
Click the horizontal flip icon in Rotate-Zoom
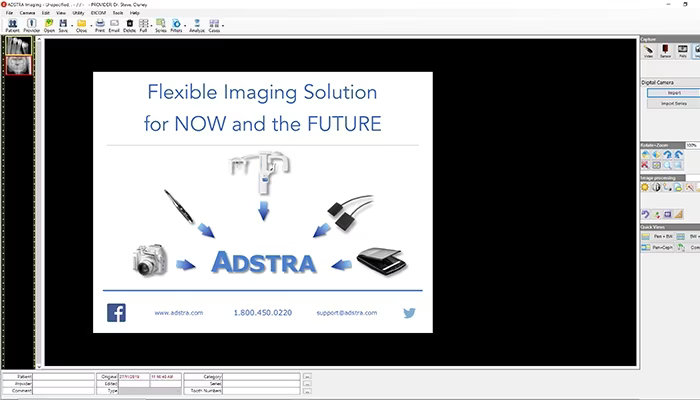pyautogui.click(x=656, y=154)
